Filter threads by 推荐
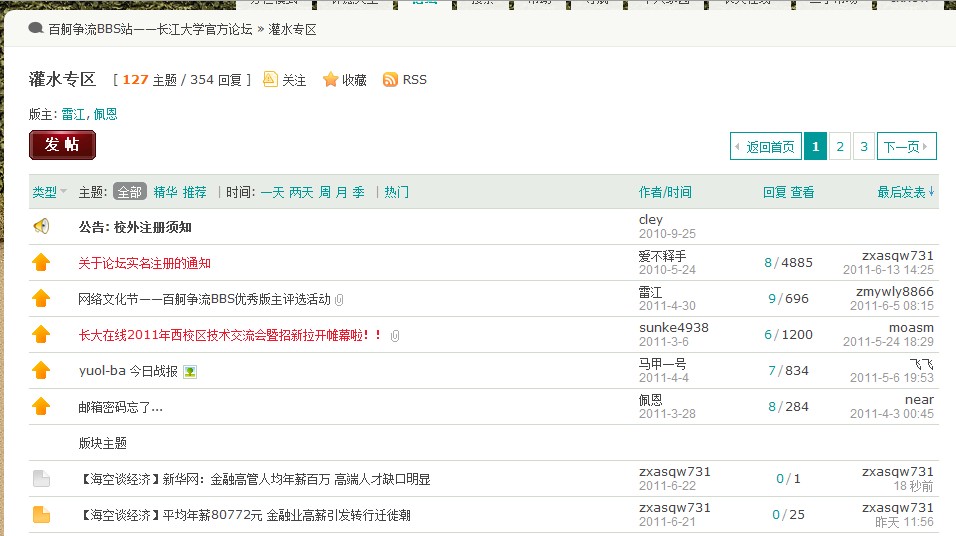 194,192
